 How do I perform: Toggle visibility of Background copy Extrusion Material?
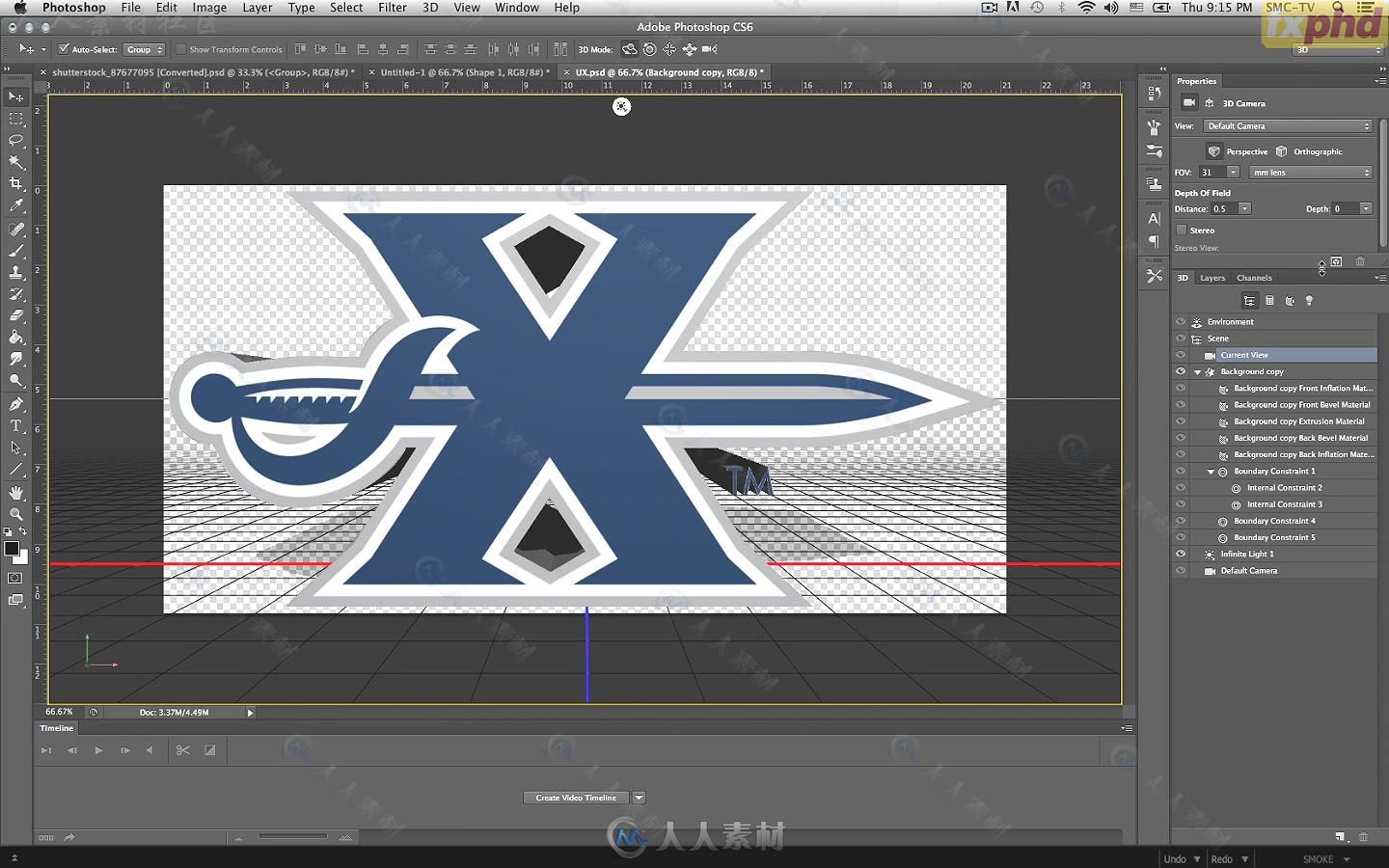1181,421
